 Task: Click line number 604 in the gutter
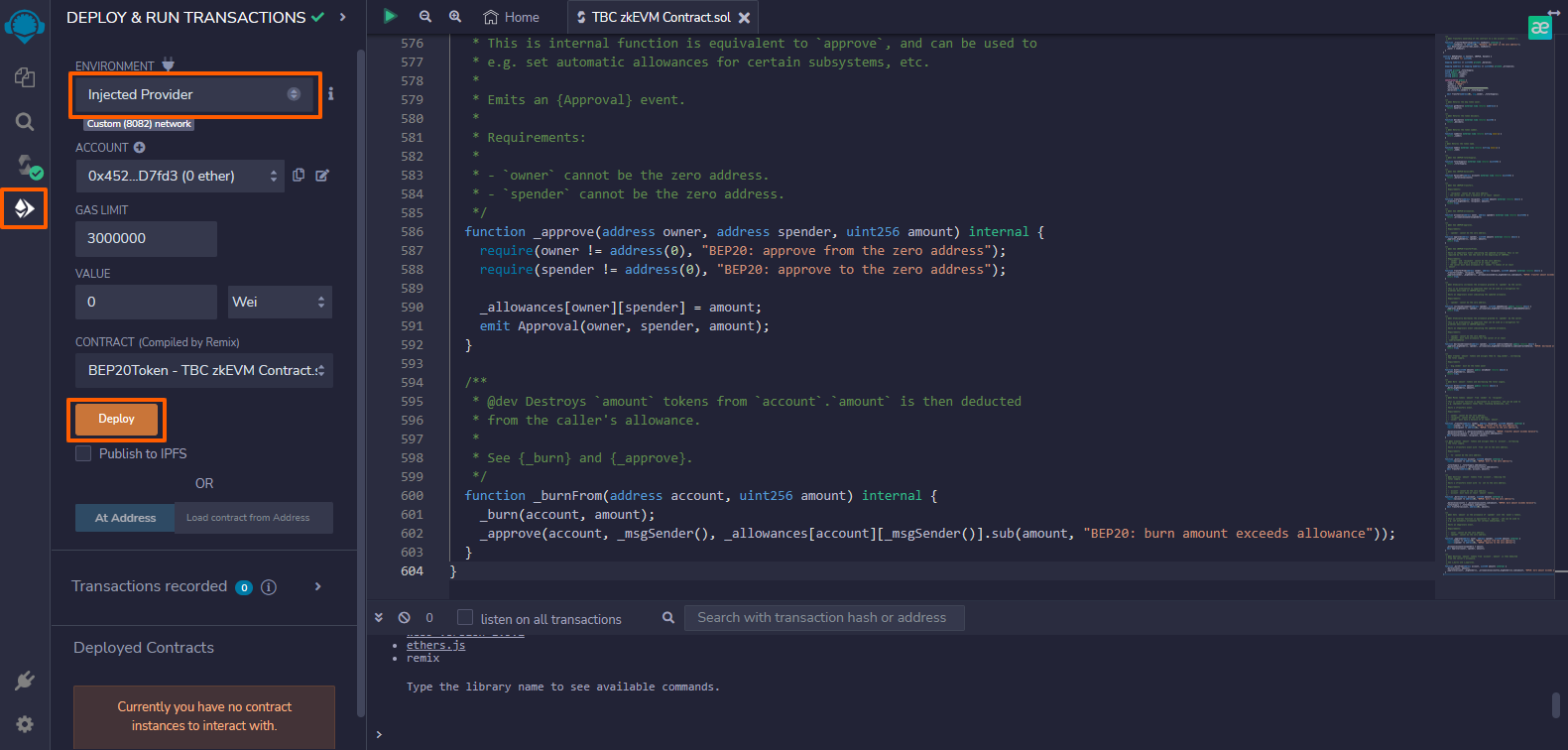[412, 570]
